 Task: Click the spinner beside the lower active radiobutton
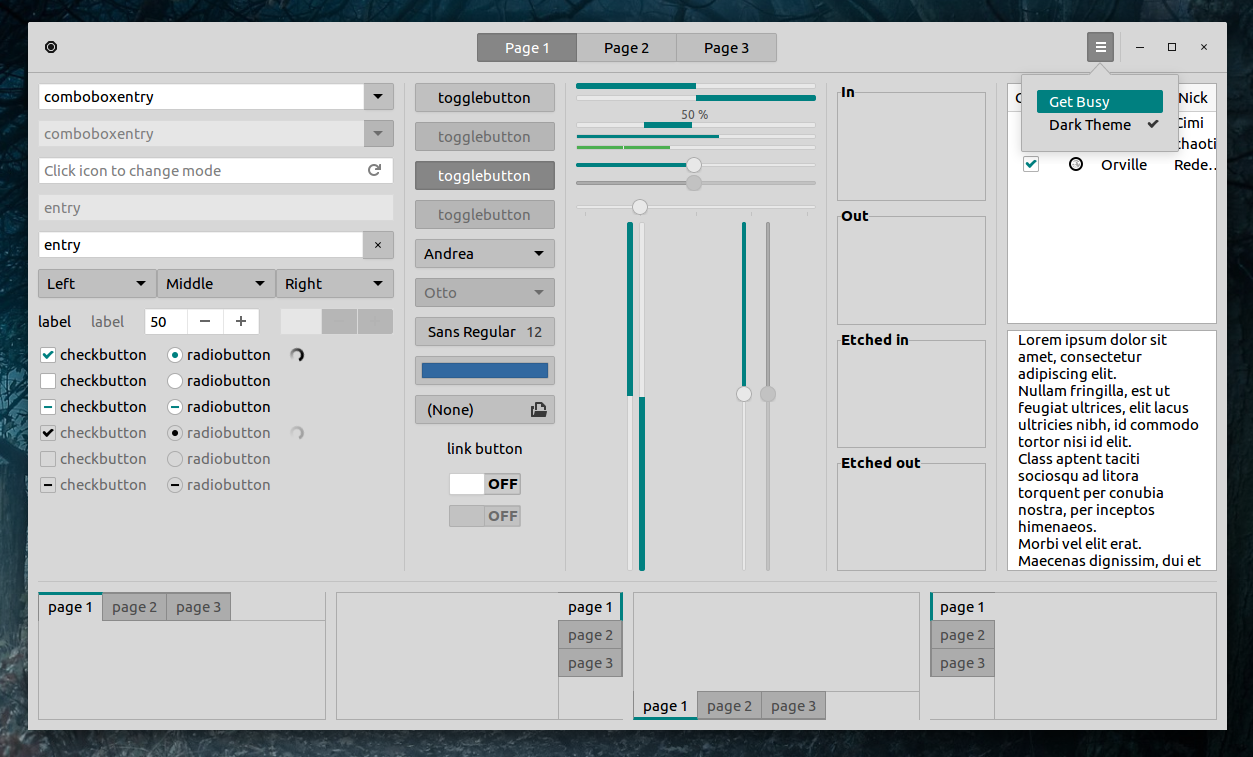pyautogui.click(x=297, y=432)
